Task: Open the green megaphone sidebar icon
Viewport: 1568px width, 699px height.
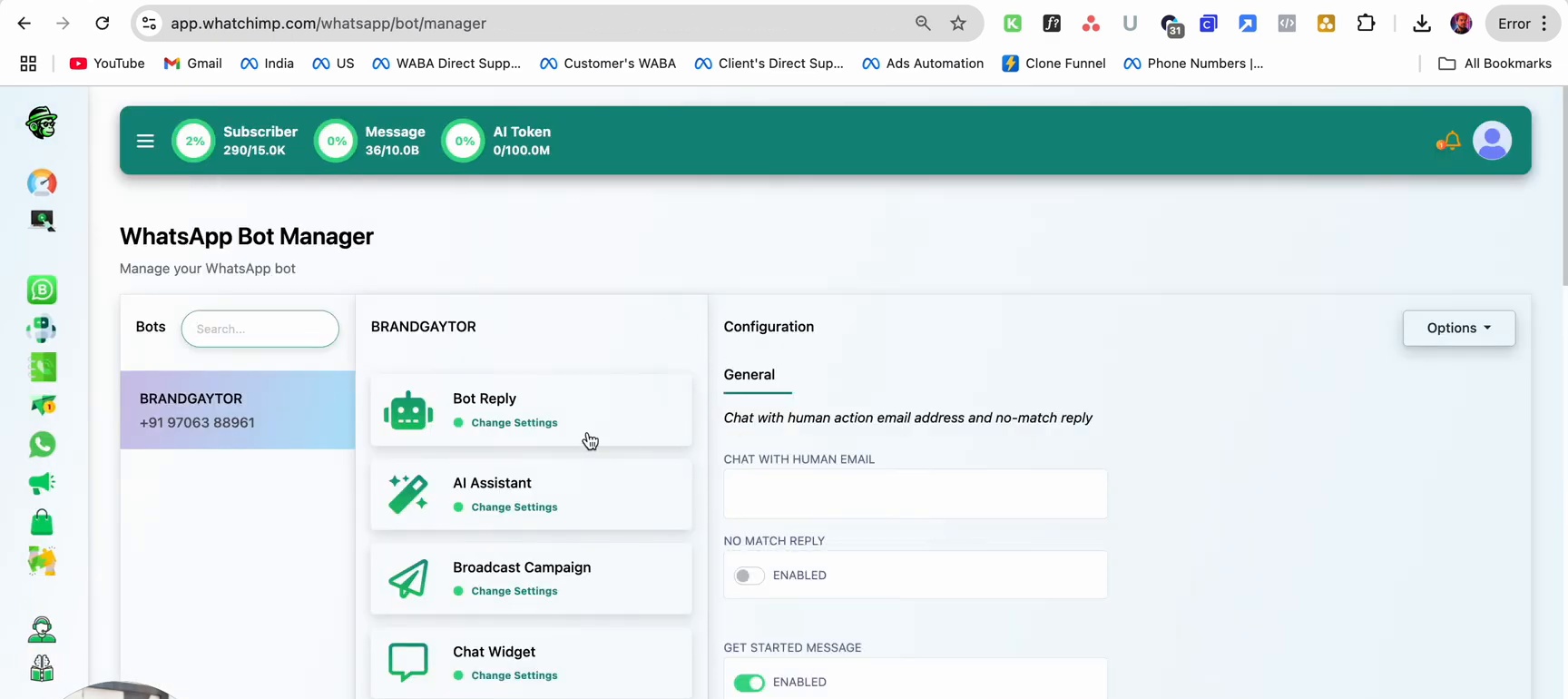Action: point(42,483)
